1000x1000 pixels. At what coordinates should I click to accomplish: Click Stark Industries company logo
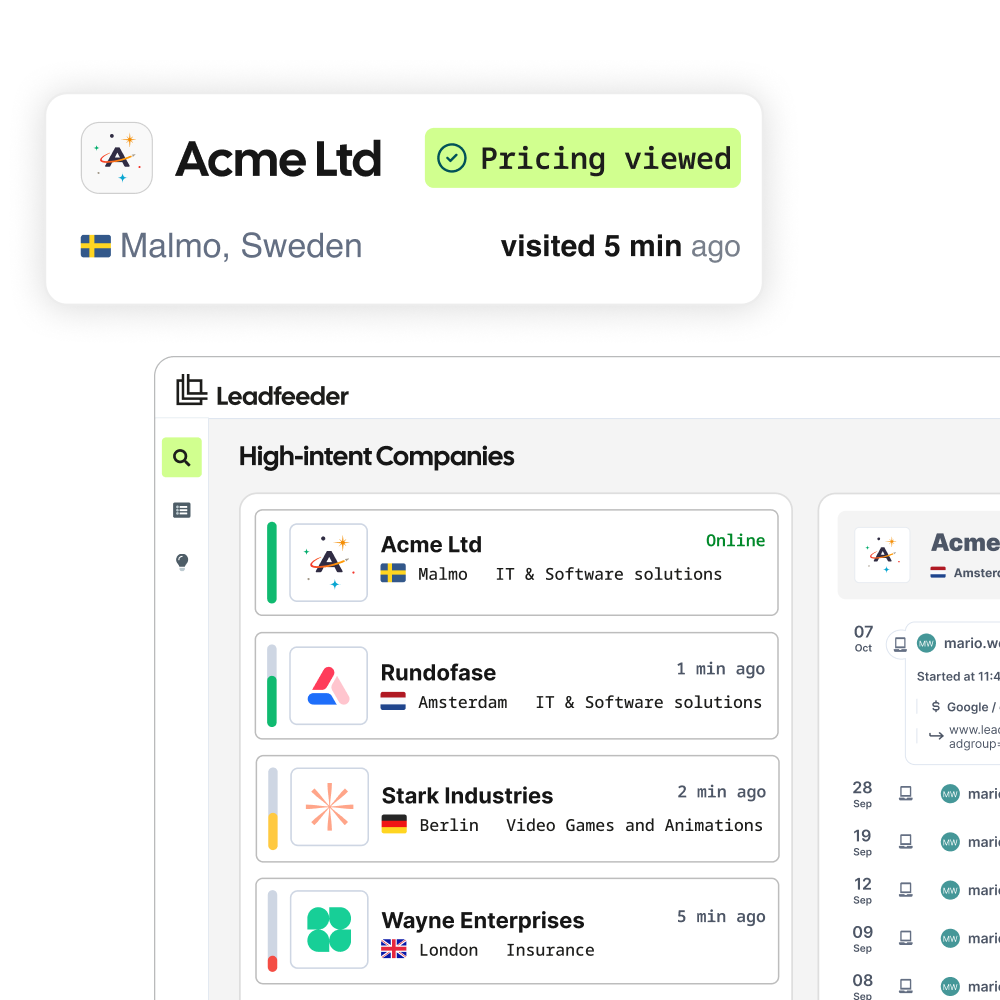[329, 807]
